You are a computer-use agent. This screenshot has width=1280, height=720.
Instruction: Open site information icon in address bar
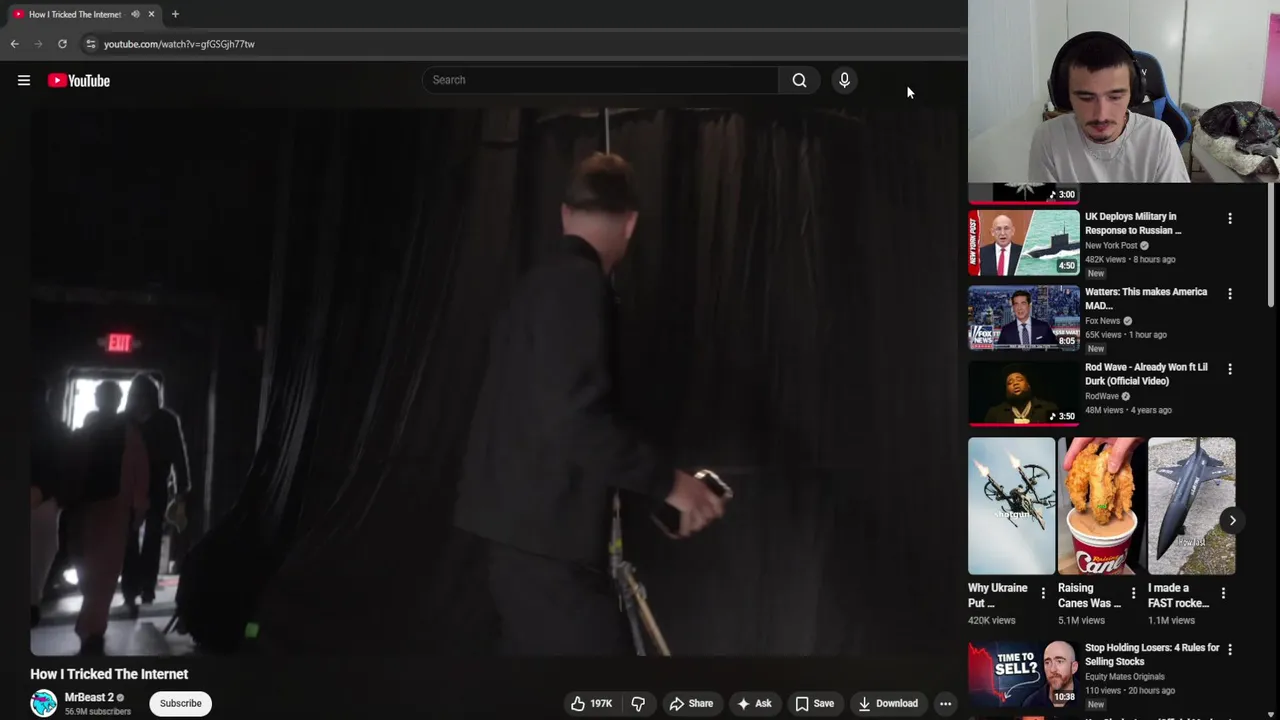91,44
